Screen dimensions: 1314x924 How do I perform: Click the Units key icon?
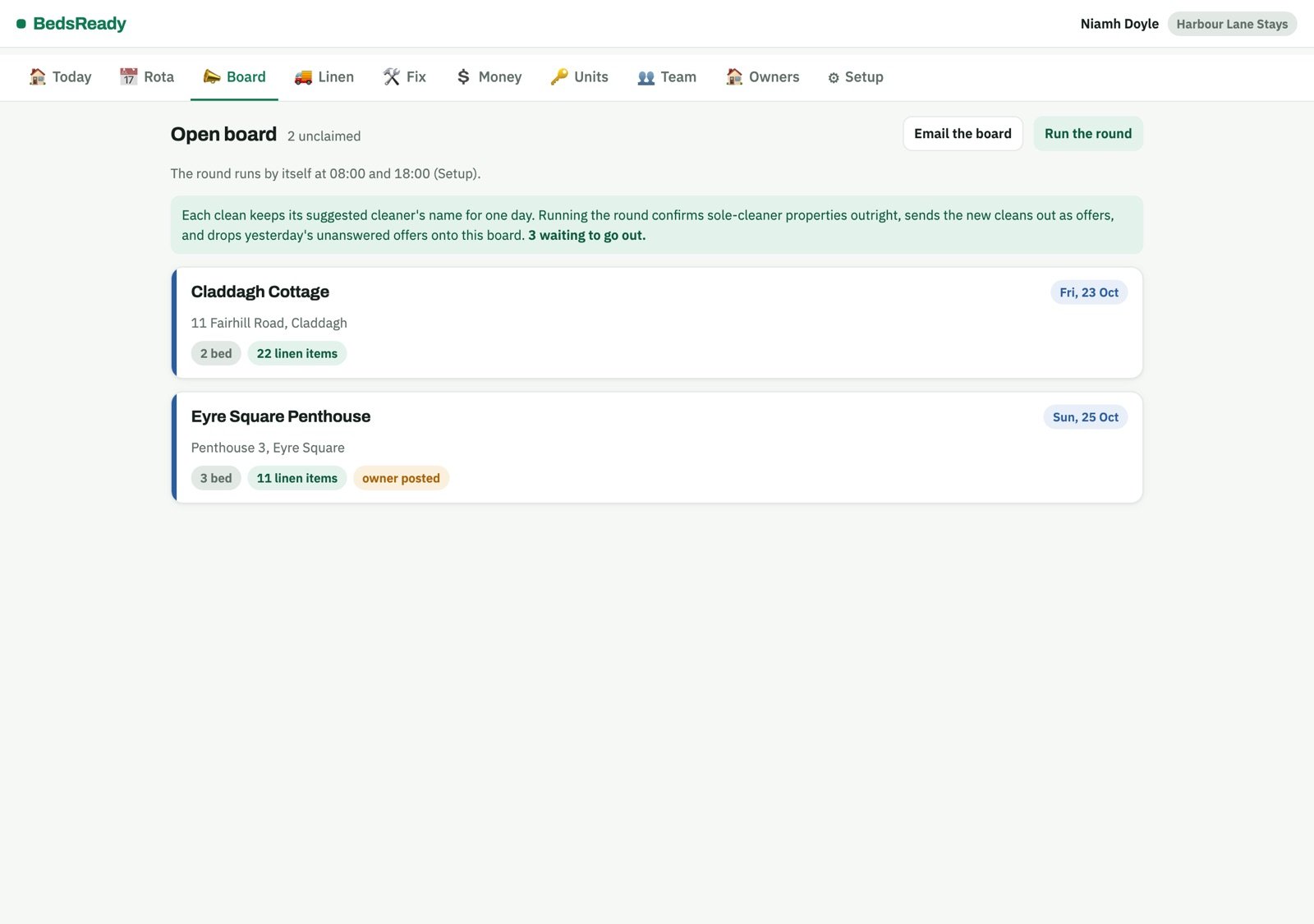[x=559, y=77]
